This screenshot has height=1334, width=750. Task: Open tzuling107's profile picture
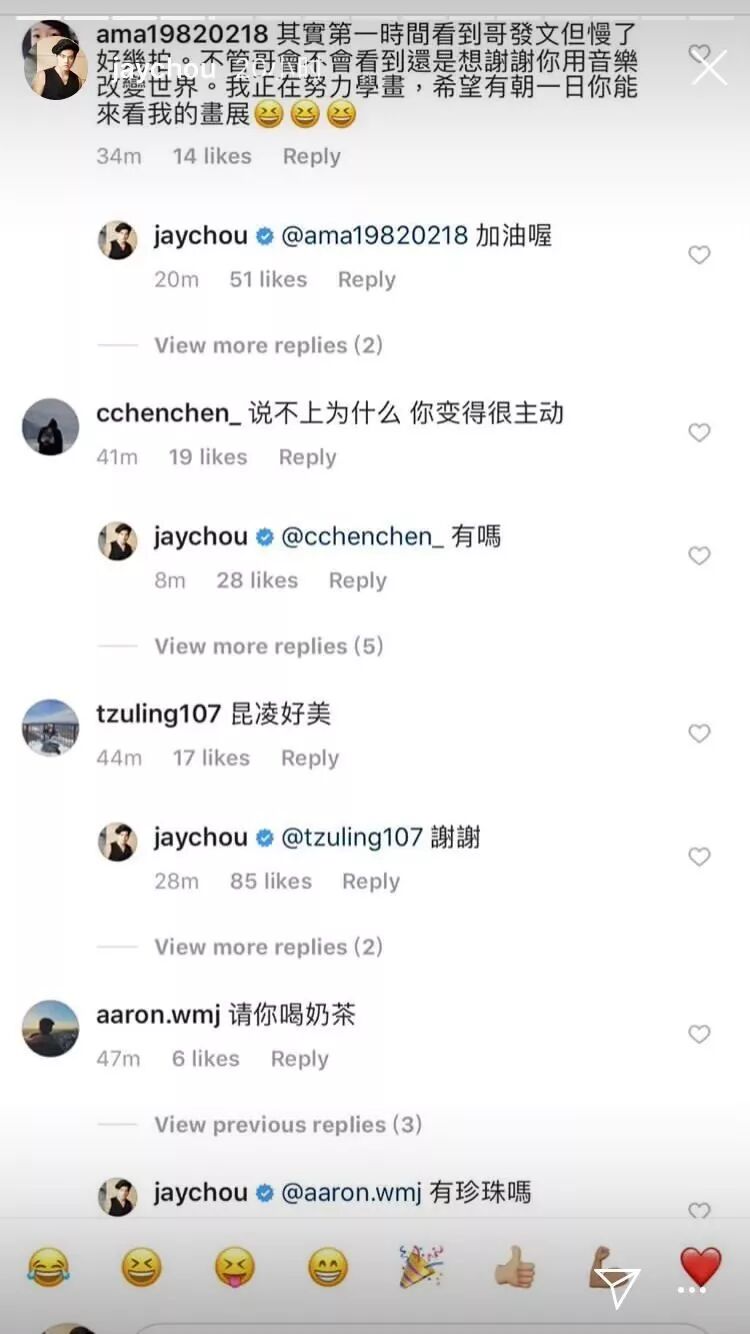50,727
